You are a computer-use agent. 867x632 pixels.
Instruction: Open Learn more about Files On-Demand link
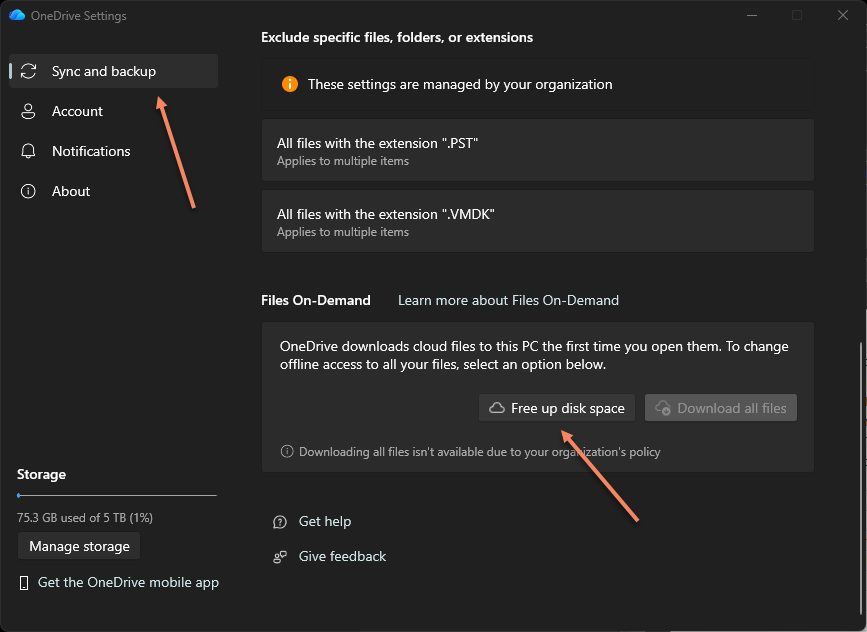pos(508,300)
